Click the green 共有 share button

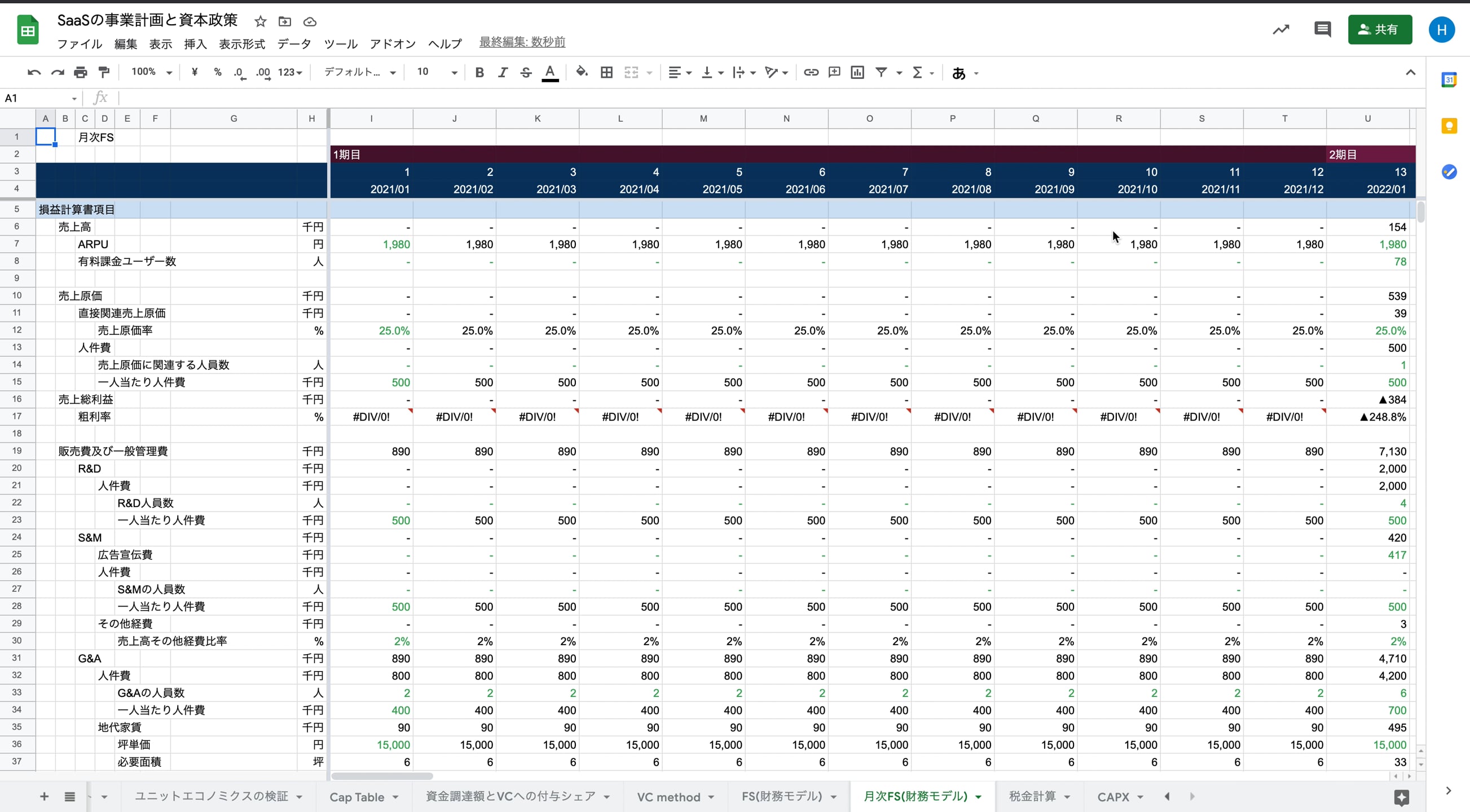click(x=1379, y=30)
